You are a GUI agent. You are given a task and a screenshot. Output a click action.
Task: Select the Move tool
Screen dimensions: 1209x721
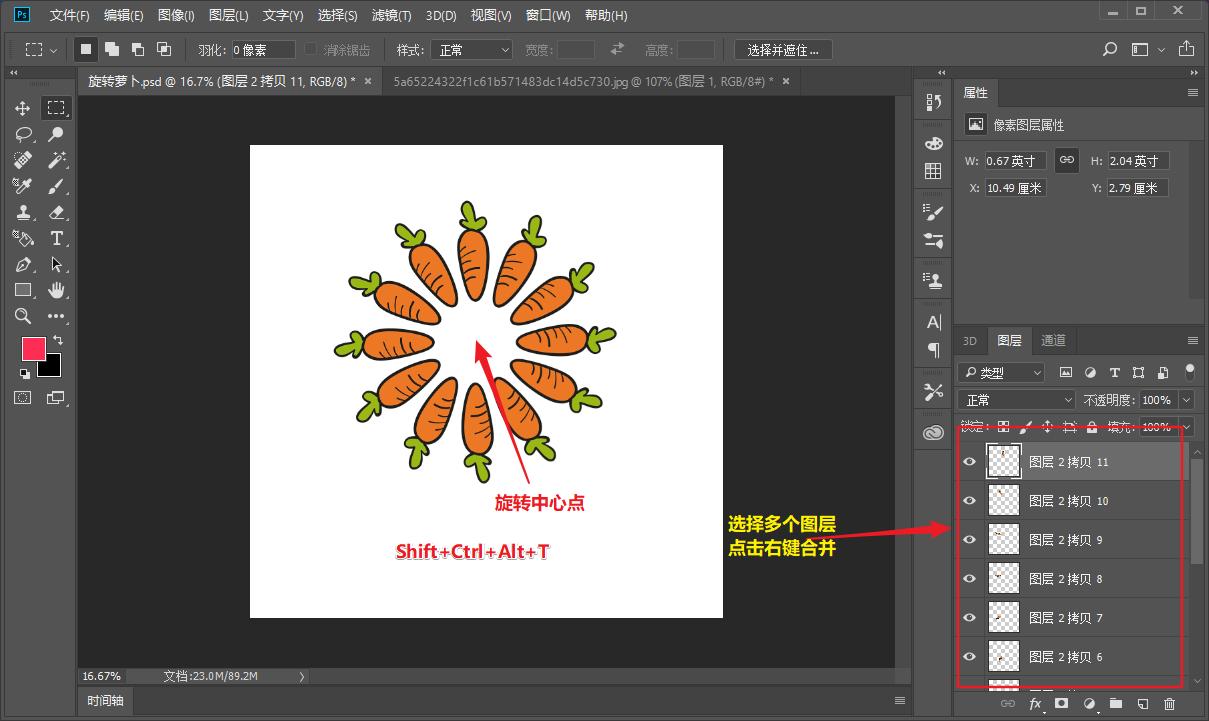point(22,108)
